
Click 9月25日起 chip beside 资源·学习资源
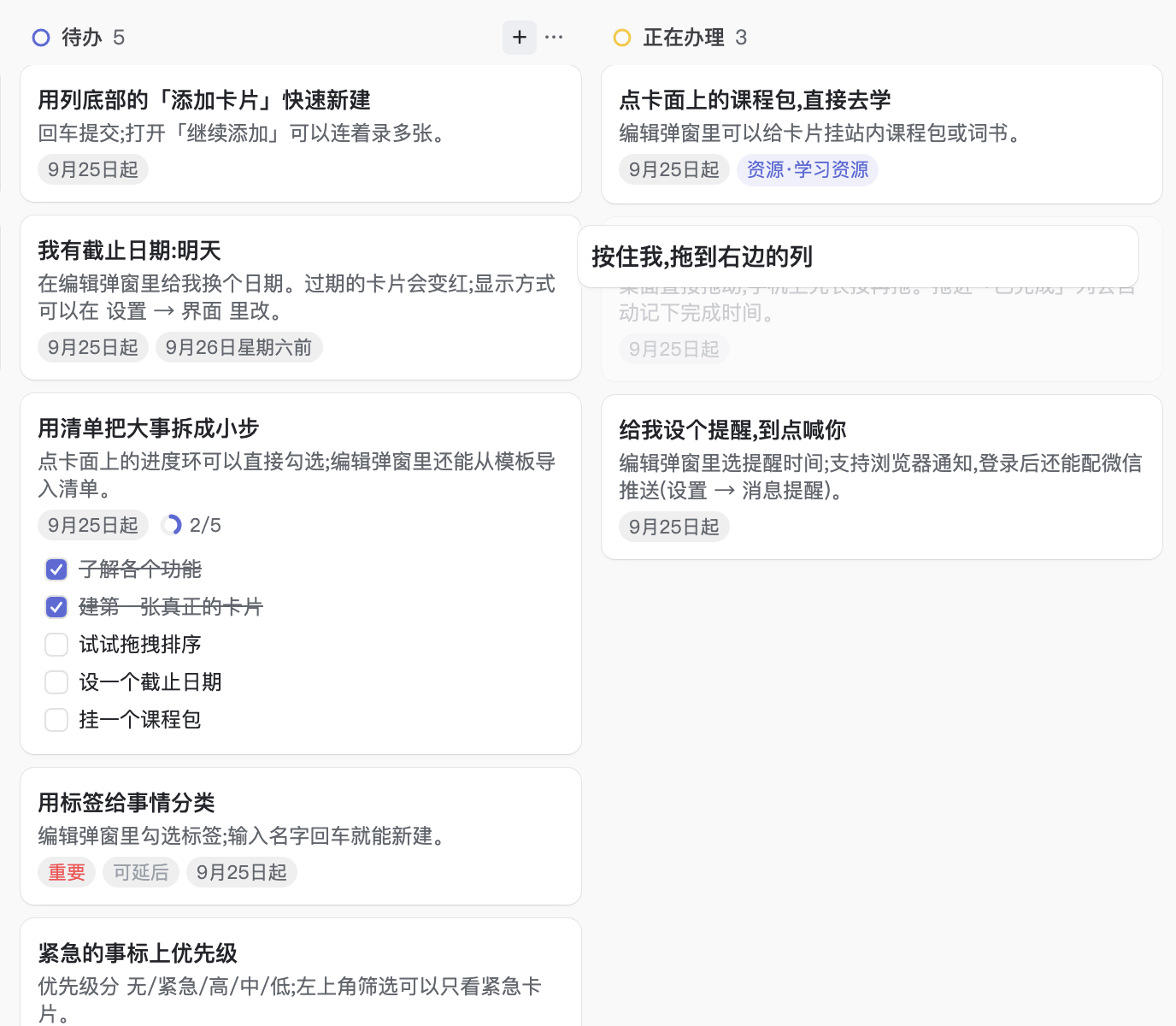[x=674, y=169]
